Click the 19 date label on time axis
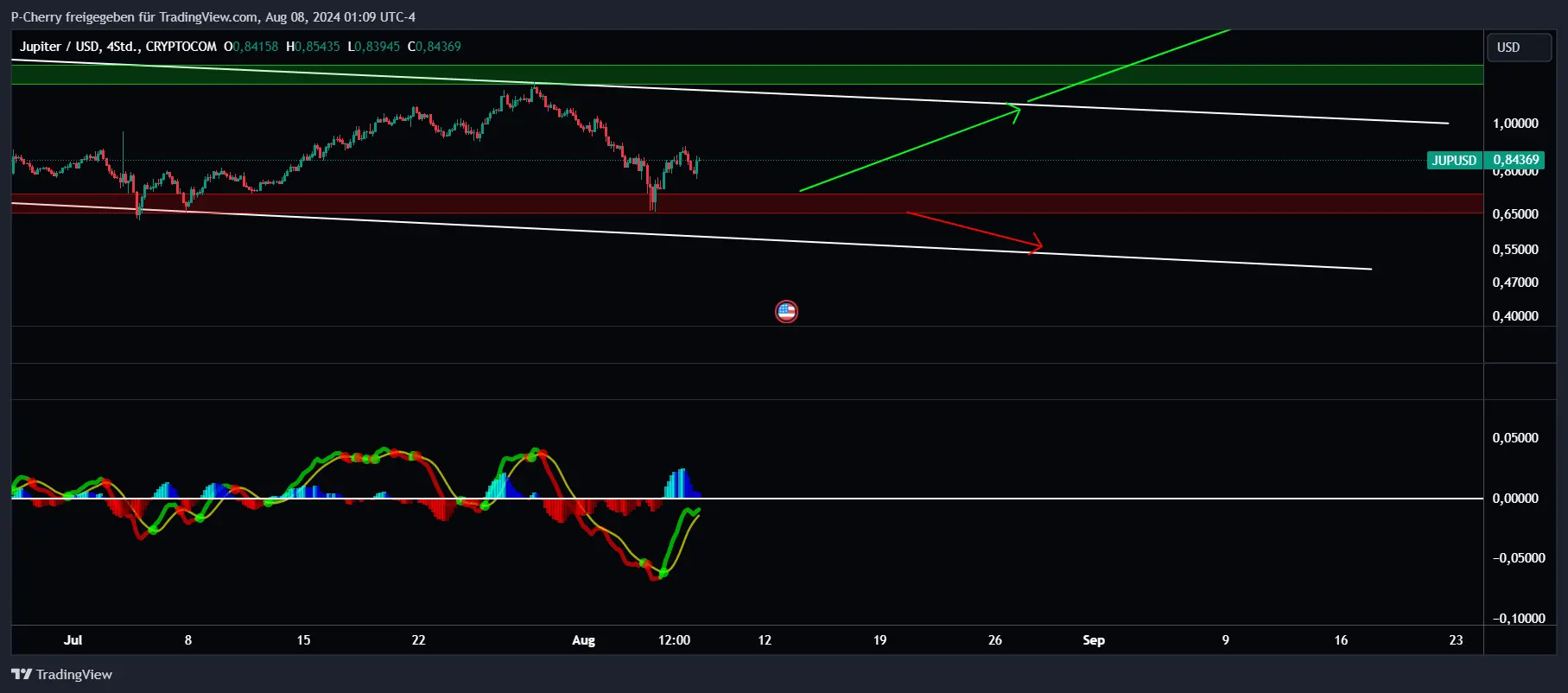Viewport: 1568px width, 693px height. tap(879, 640)
